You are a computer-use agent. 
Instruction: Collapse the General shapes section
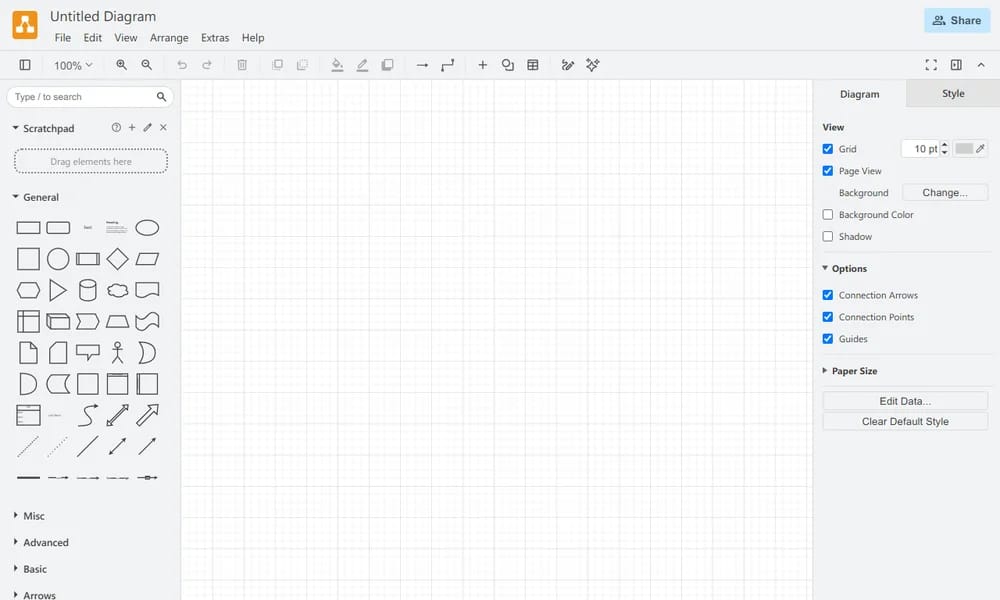coord(36,197)
